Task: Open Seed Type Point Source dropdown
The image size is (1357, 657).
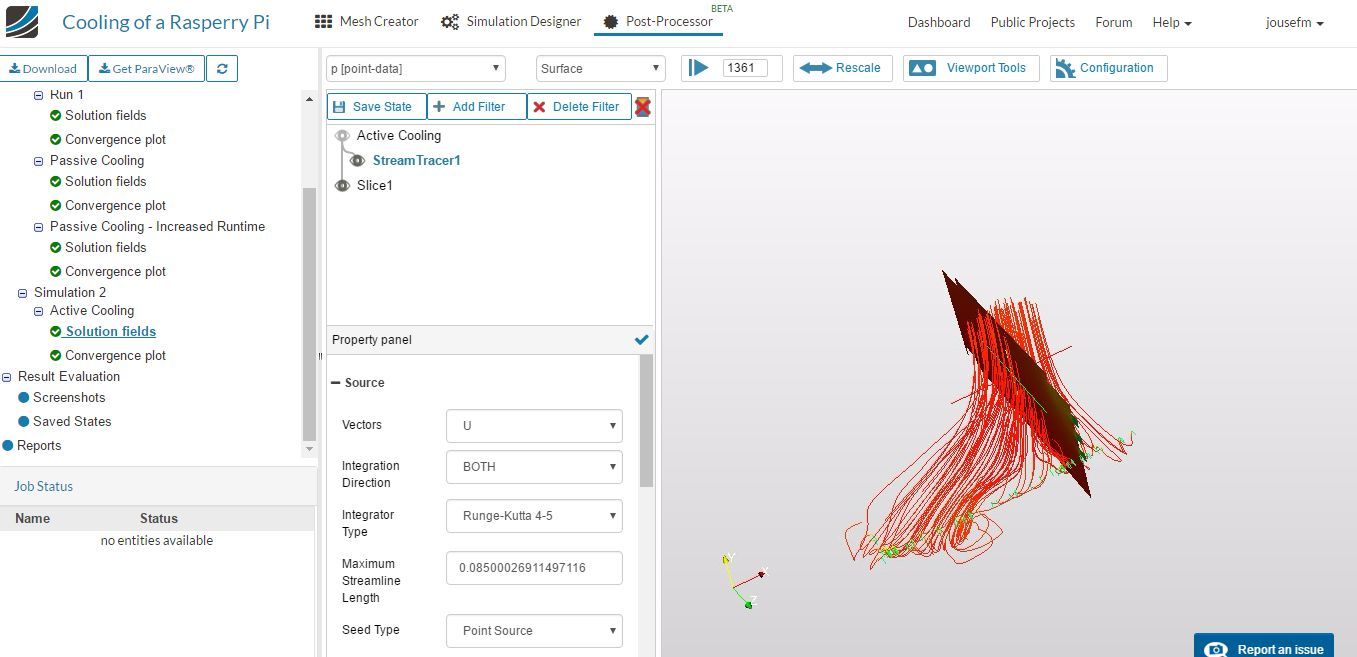Action: [x=534, y=630]
